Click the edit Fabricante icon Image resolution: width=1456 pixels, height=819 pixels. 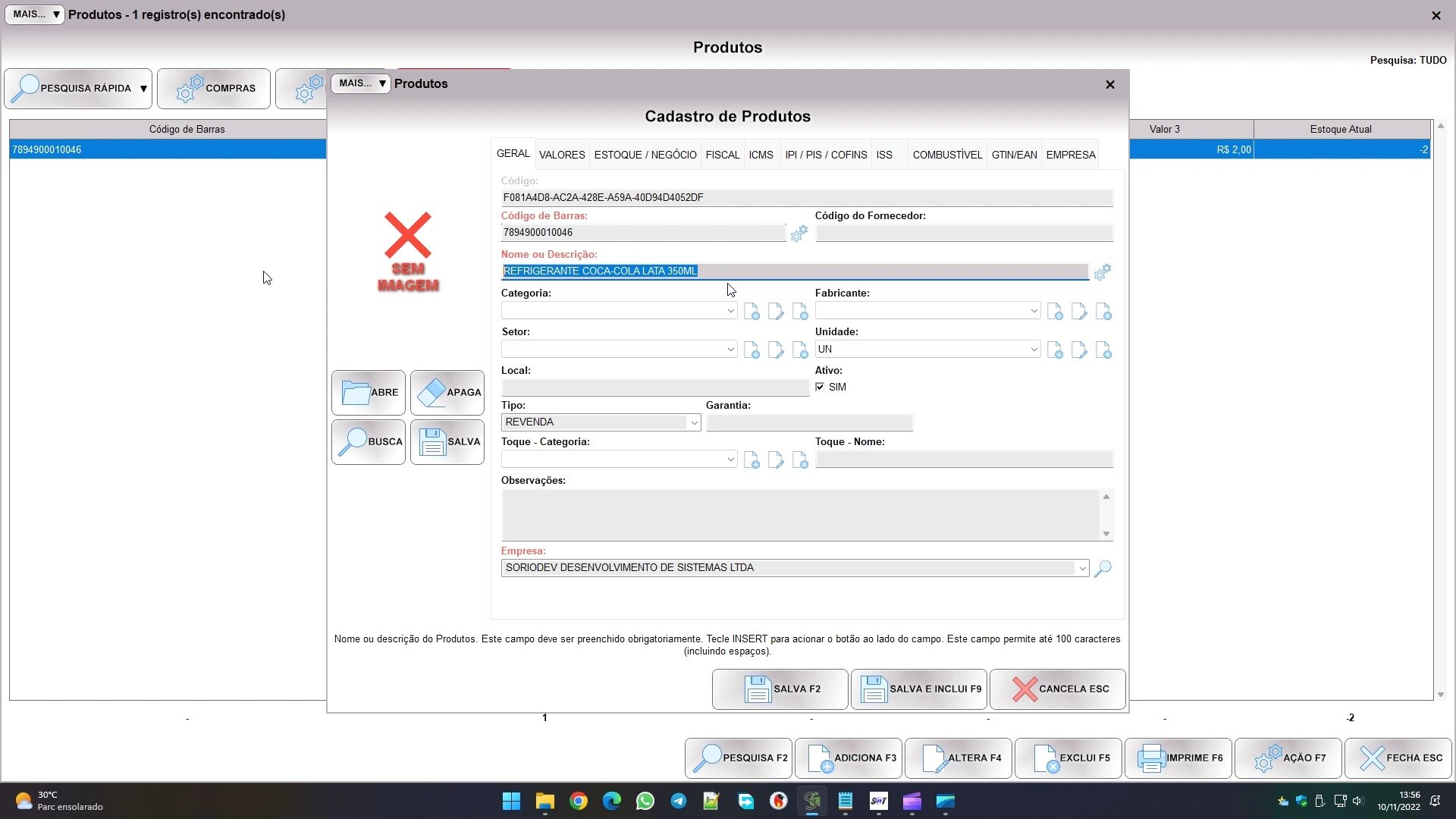[x=1079, y=312]
